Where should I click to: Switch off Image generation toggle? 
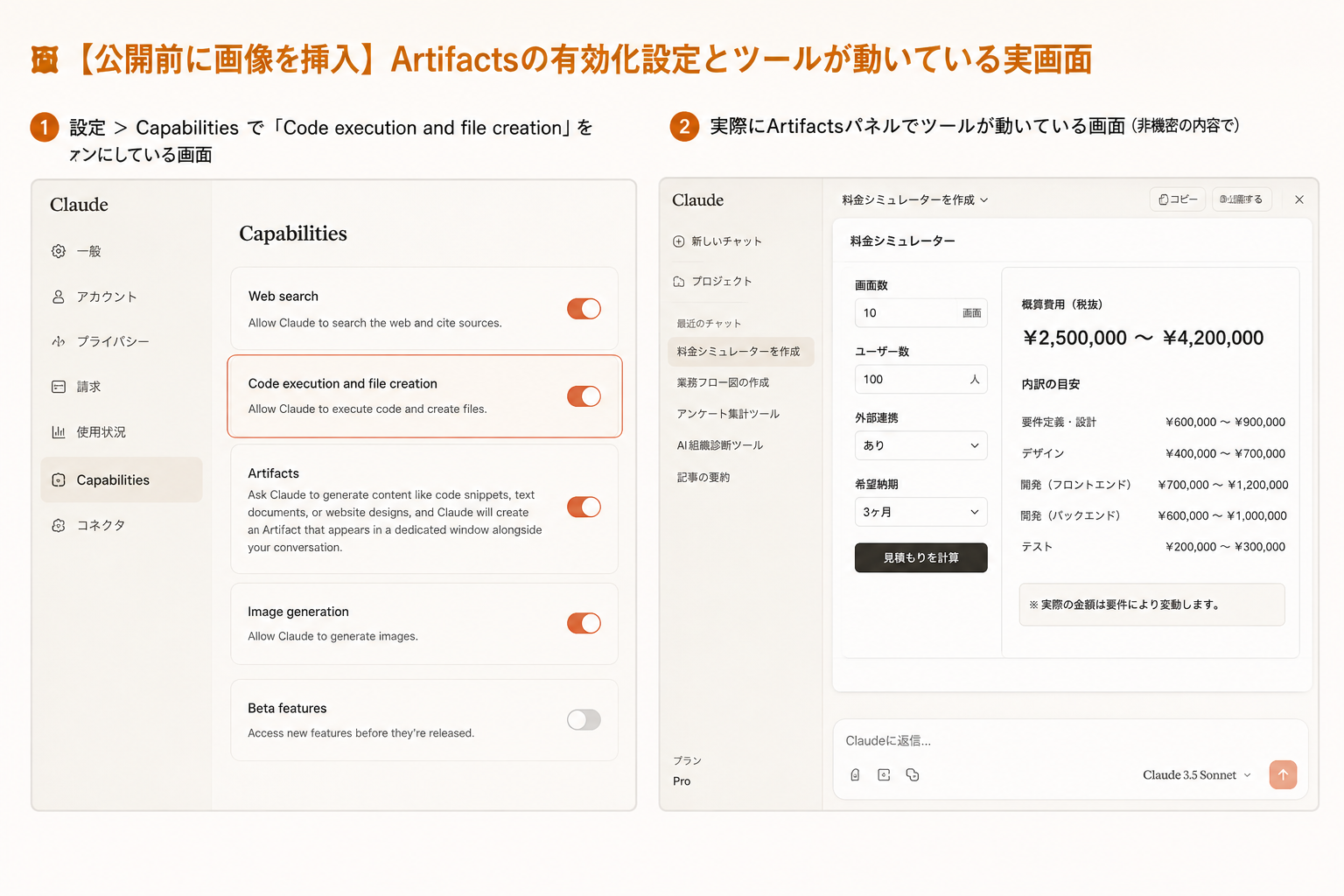click(x=584, y=623)
